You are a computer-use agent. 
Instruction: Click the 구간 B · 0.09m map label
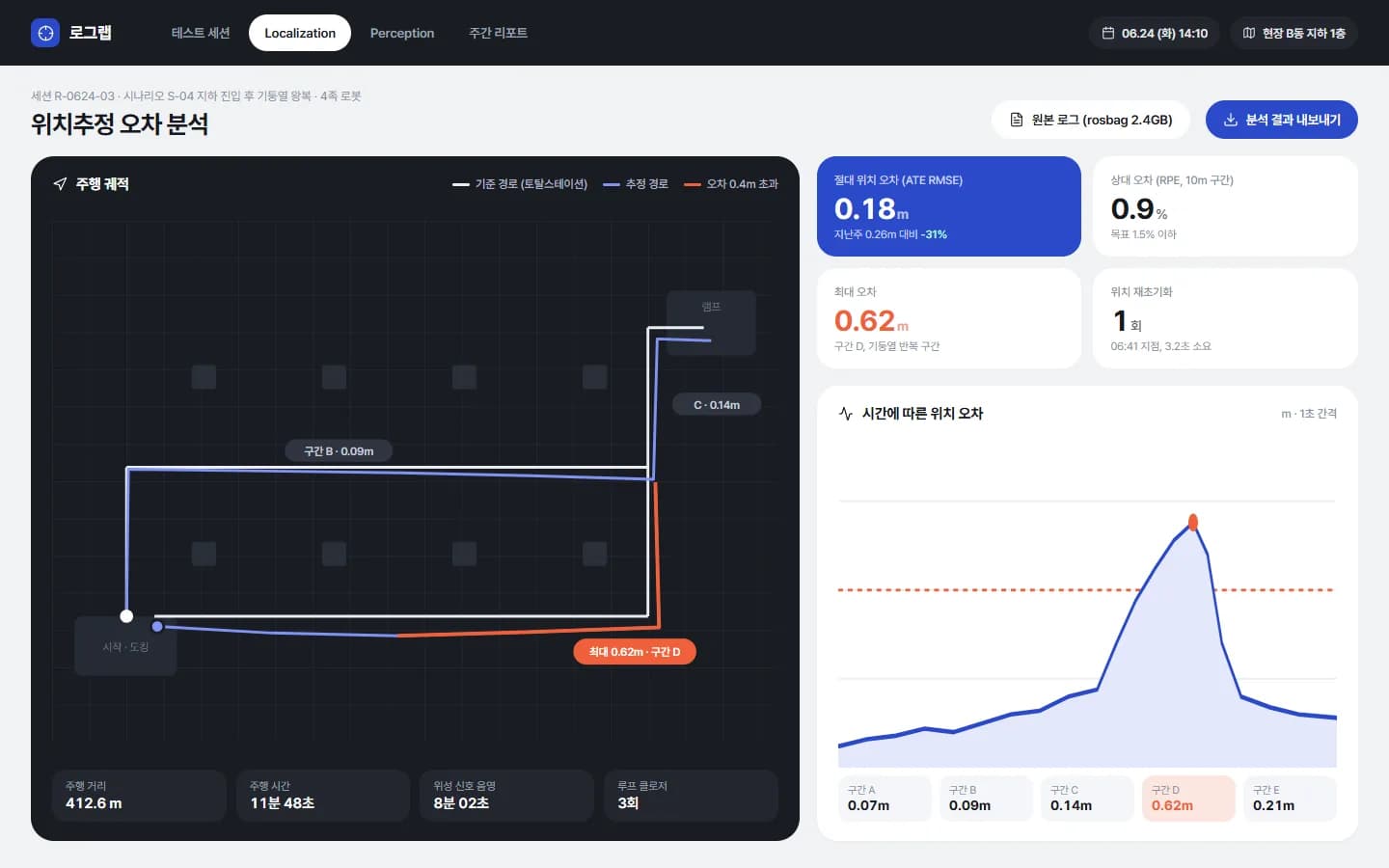point(339,450)
